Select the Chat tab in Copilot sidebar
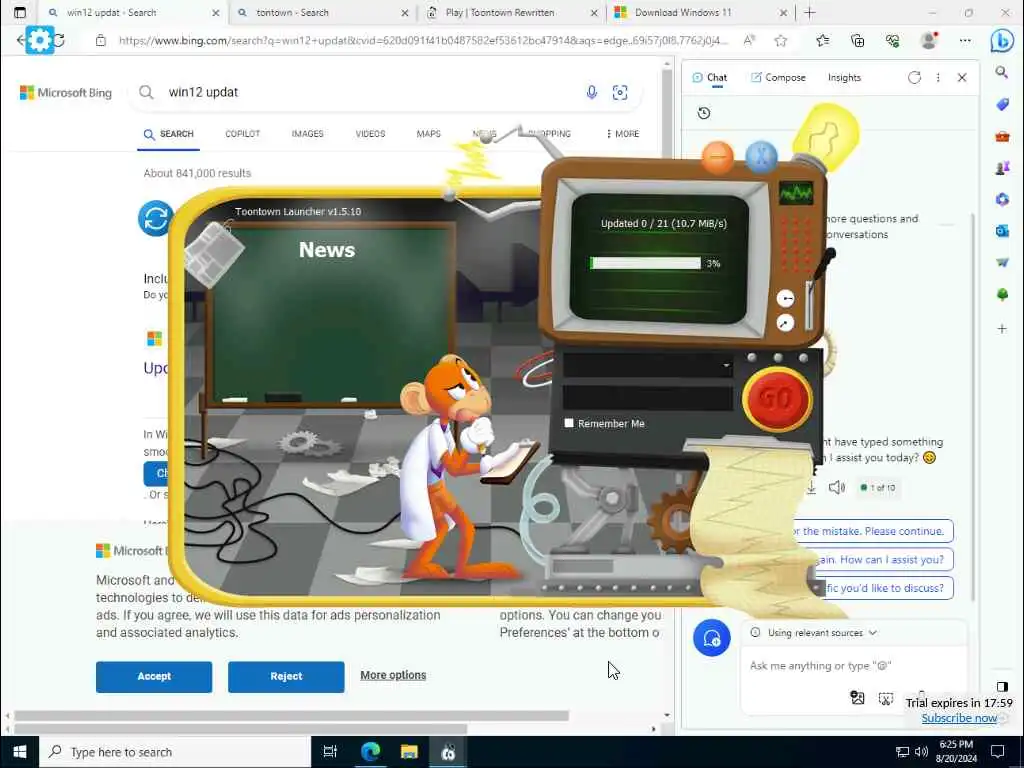The height and width of the screenshot is (768, 1024). (709, 77)
